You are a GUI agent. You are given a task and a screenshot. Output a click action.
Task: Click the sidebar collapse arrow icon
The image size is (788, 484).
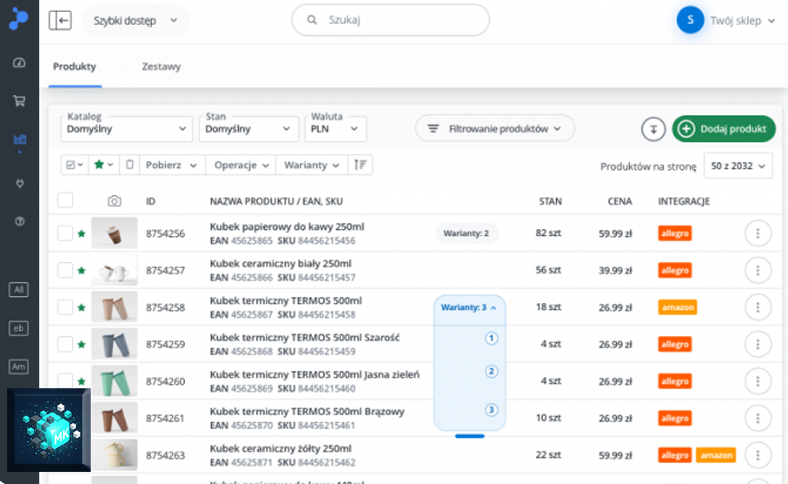[x=60, y=21]
